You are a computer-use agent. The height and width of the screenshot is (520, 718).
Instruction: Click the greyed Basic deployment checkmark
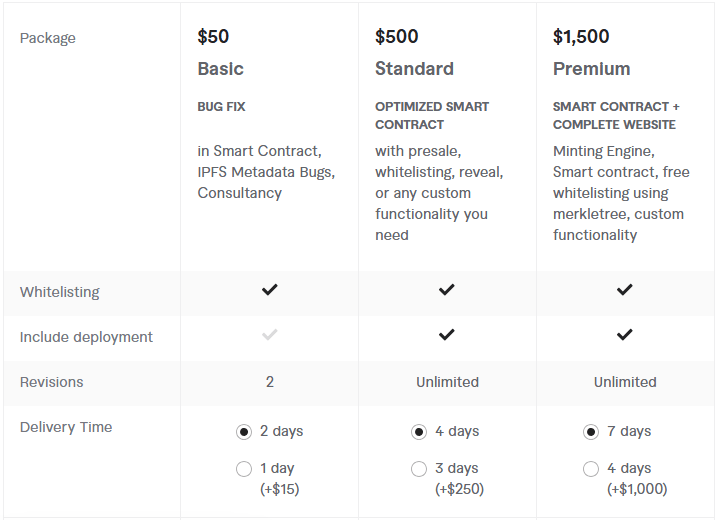point(269,335)
